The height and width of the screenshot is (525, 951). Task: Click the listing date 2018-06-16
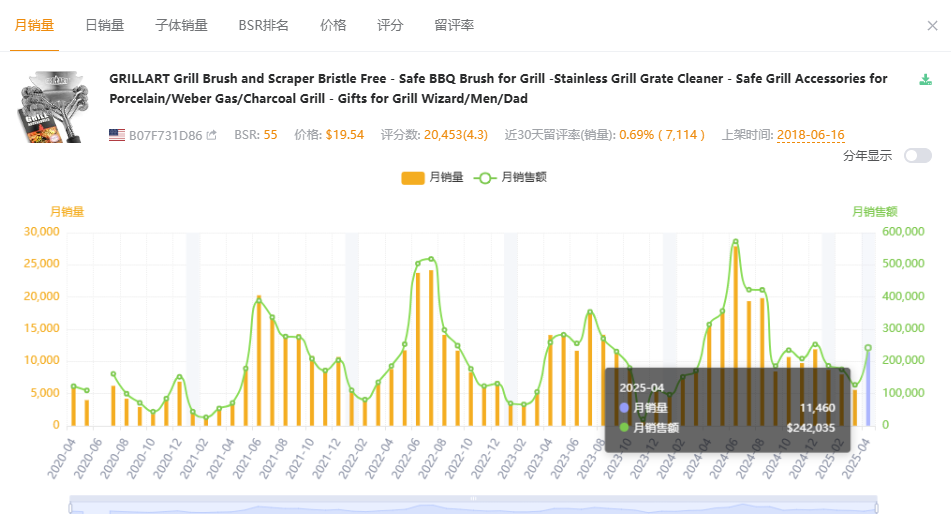(x=810, y=135)
